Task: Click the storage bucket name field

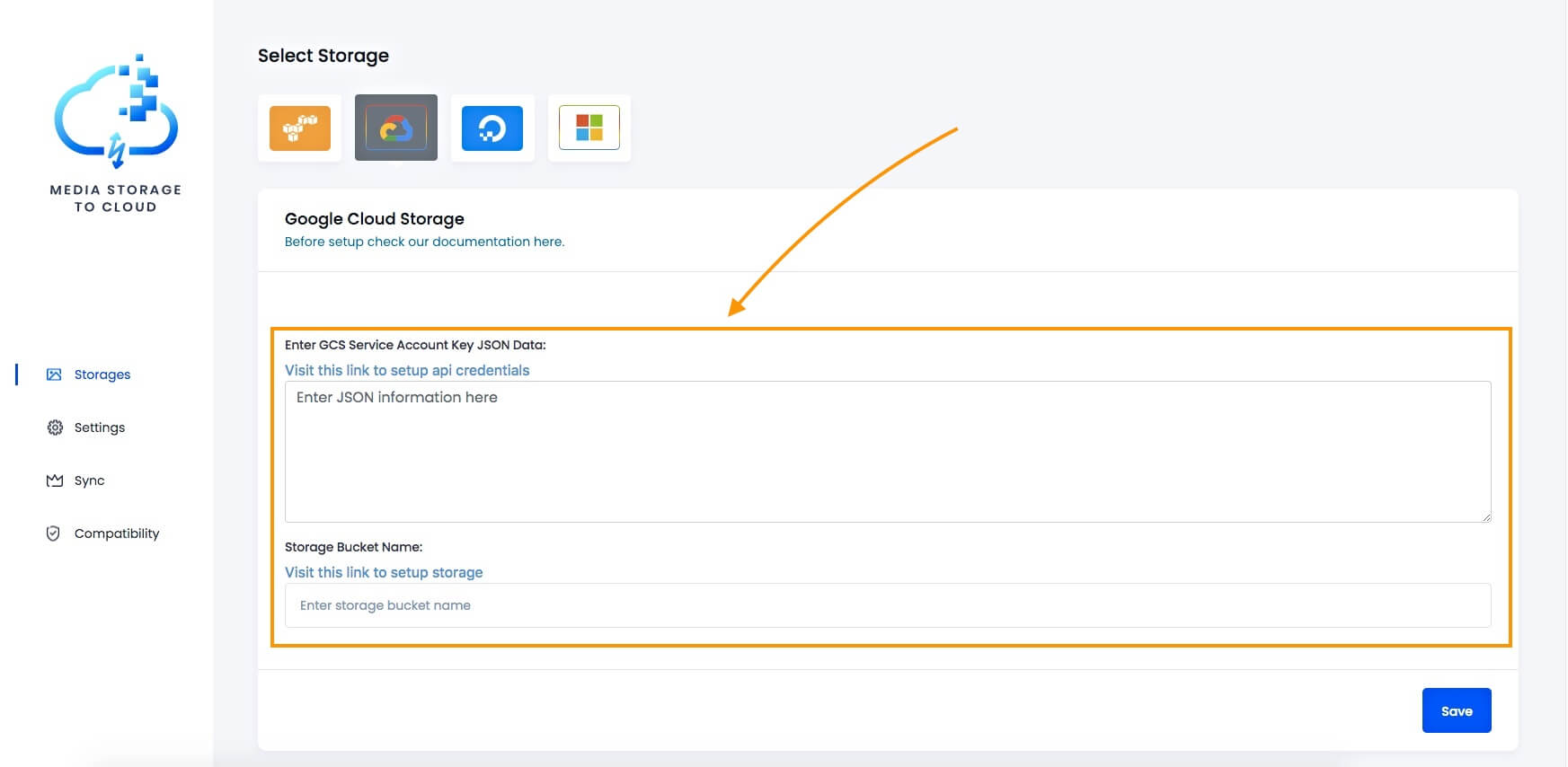Action: click(x=887, y=605)
